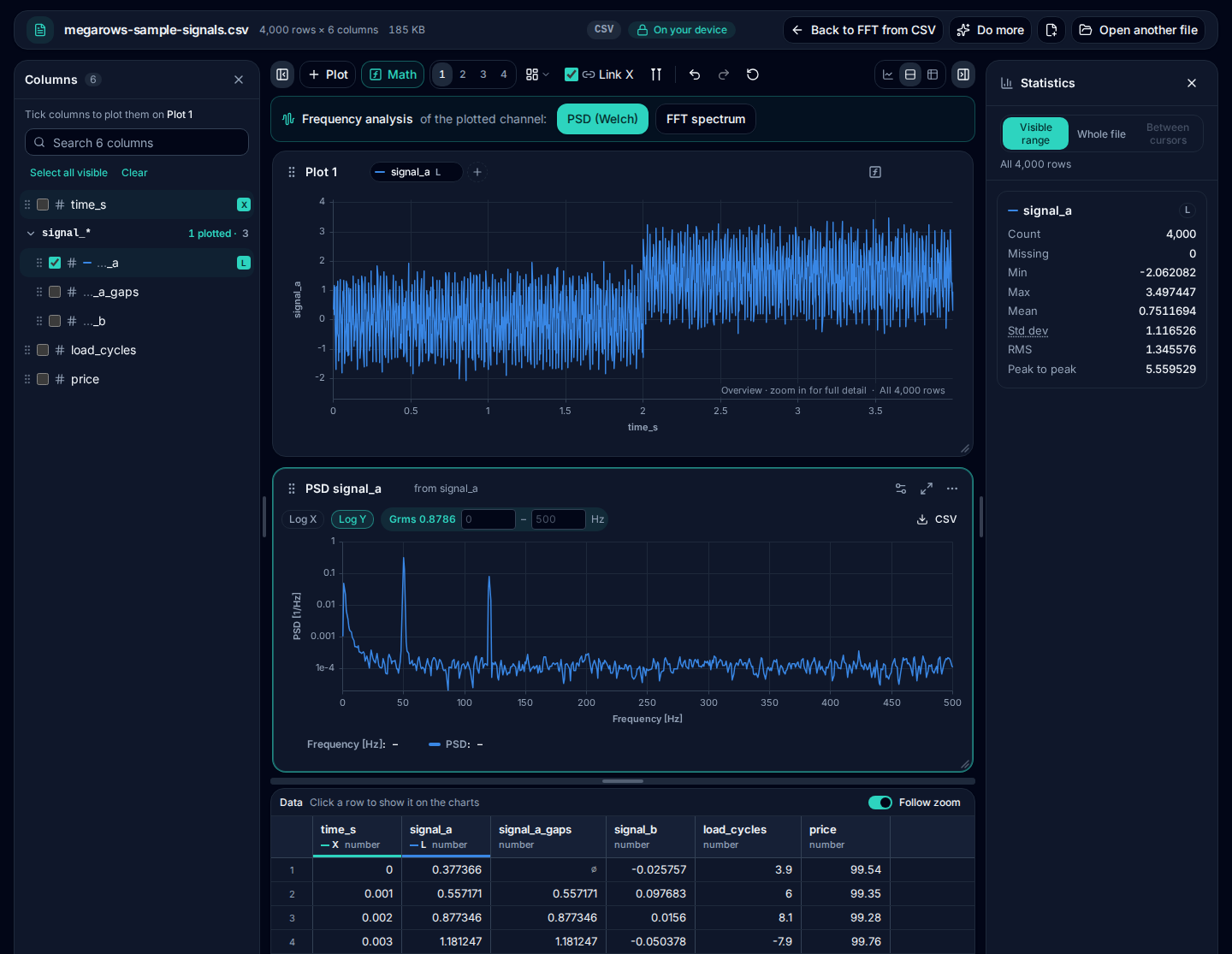Go Back to FFT from CSV
This screenshot has height=954, width=1232.
862,30
